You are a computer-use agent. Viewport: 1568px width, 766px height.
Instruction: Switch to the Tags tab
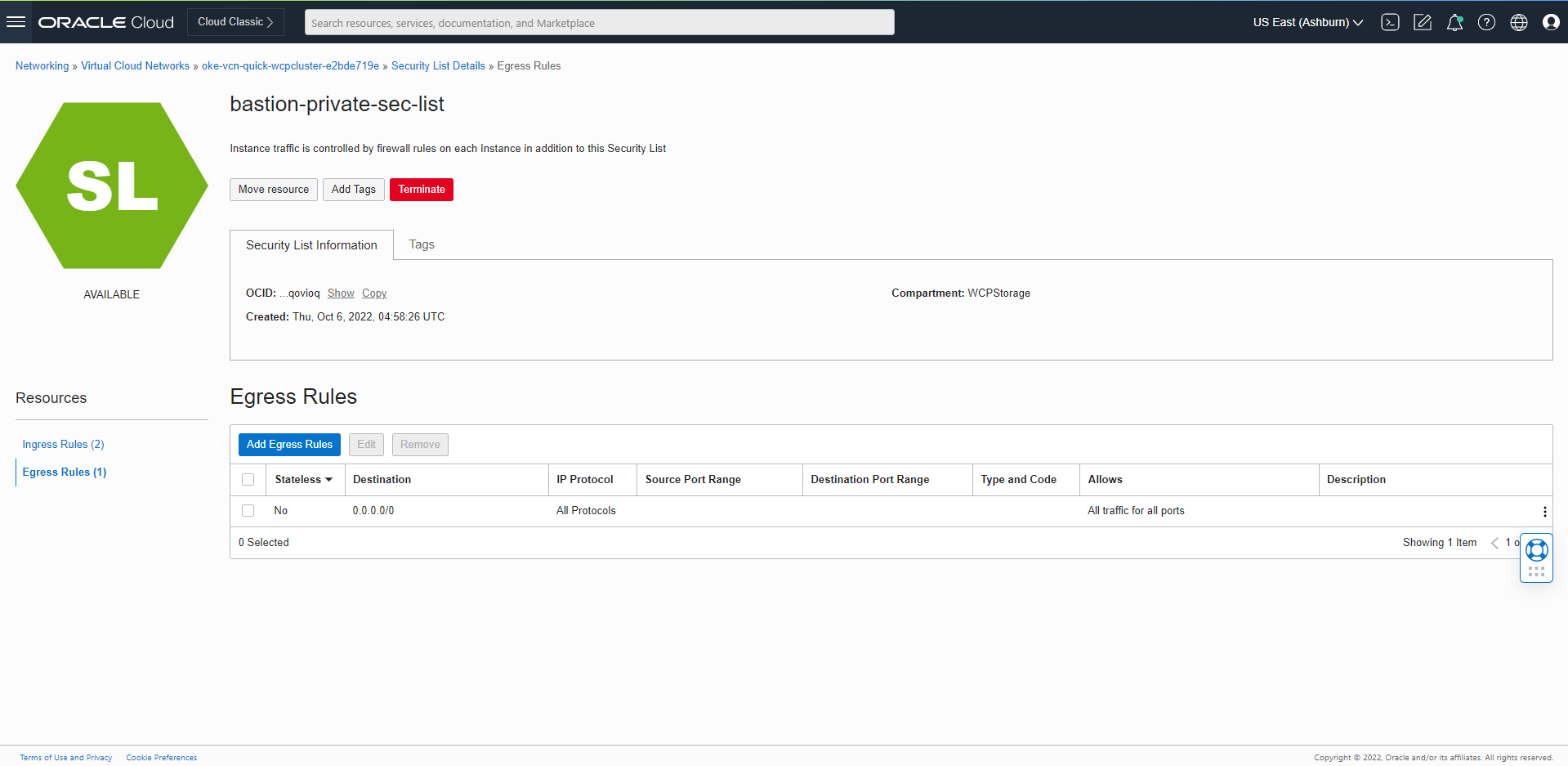(x=422, y=244)
